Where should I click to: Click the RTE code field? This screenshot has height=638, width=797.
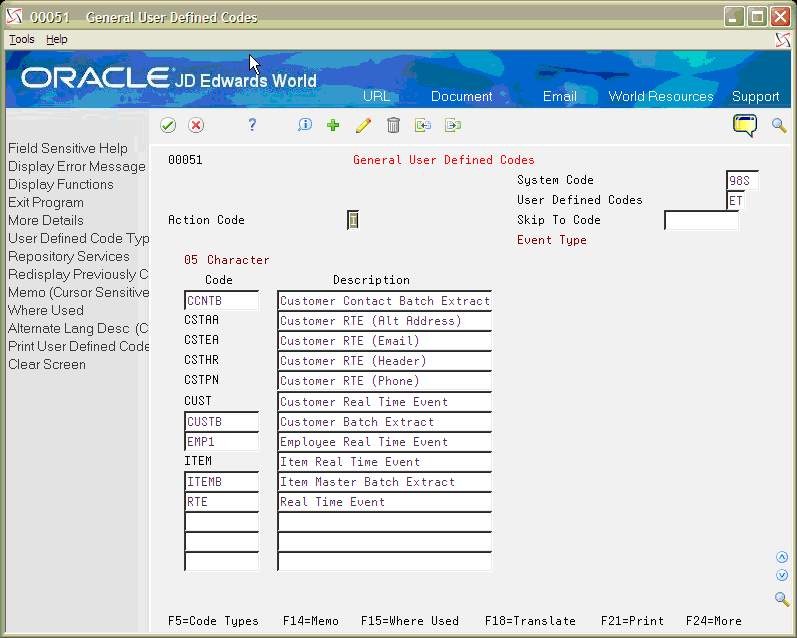click(x=222, y=502)
